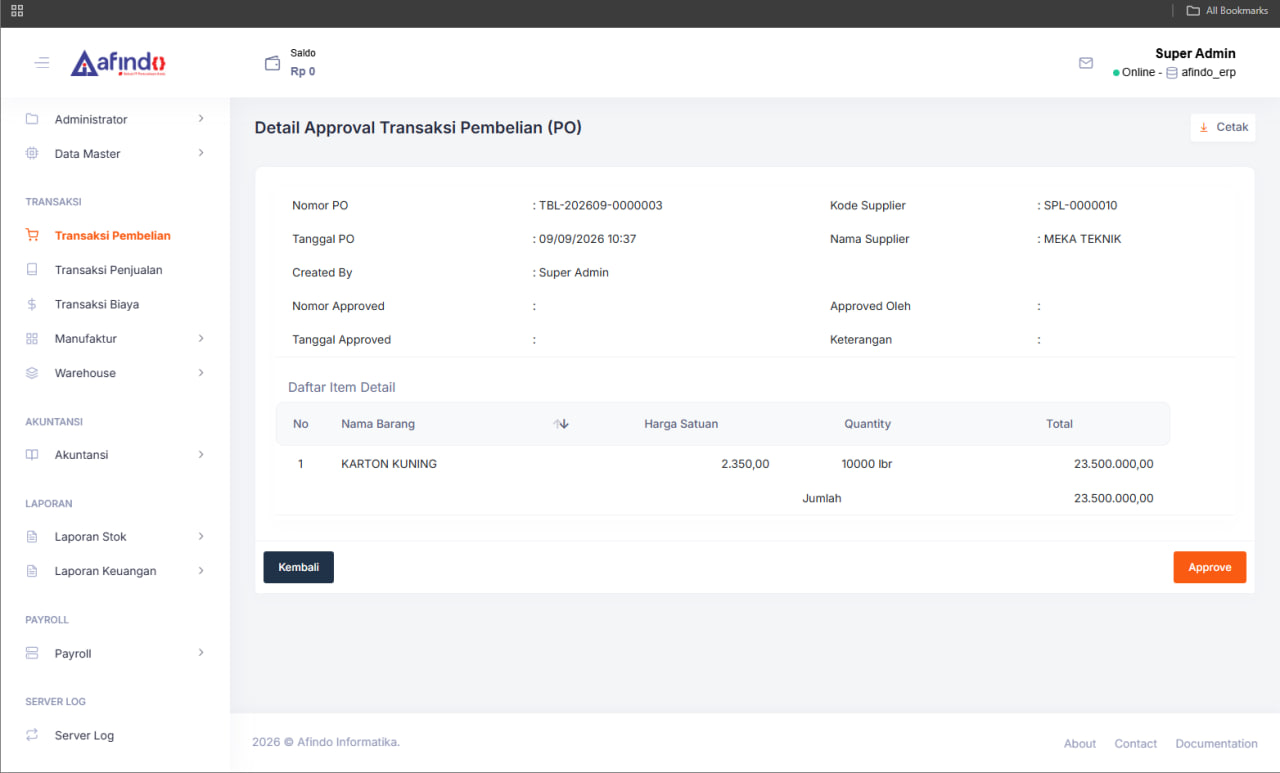Click the Transaksi Biaya dollar icon
The image size is (1280, 773).
click(32, 304)
